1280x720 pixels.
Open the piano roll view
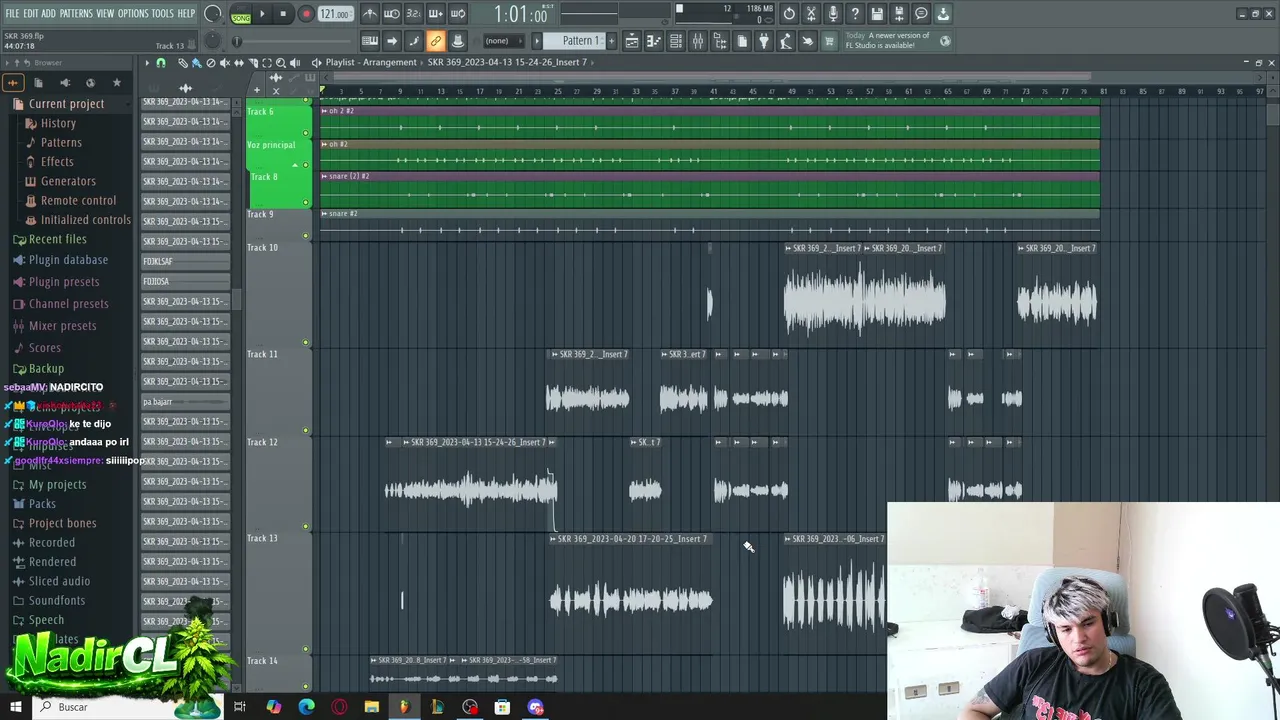(x=654, y=41)
